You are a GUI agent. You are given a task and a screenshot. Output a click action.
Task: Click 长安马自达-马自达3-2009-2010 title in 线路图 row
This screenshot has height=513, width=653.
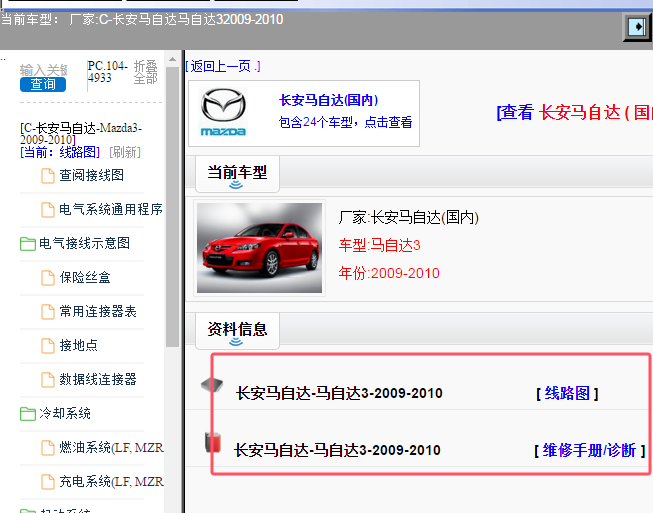click(x=339, y=393)
